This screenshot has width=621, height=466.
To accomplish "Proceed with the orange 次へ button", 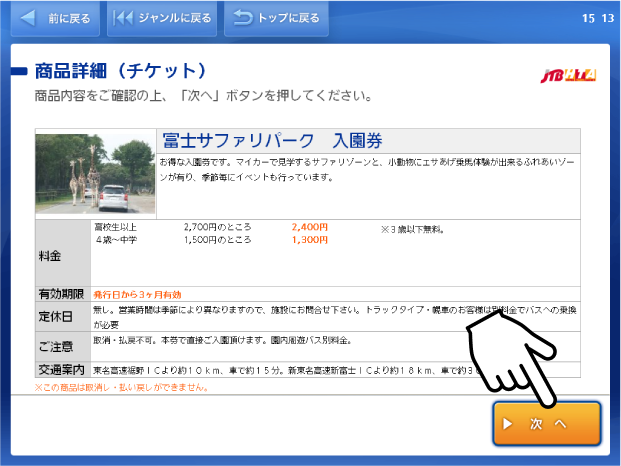I will point(547,424).
